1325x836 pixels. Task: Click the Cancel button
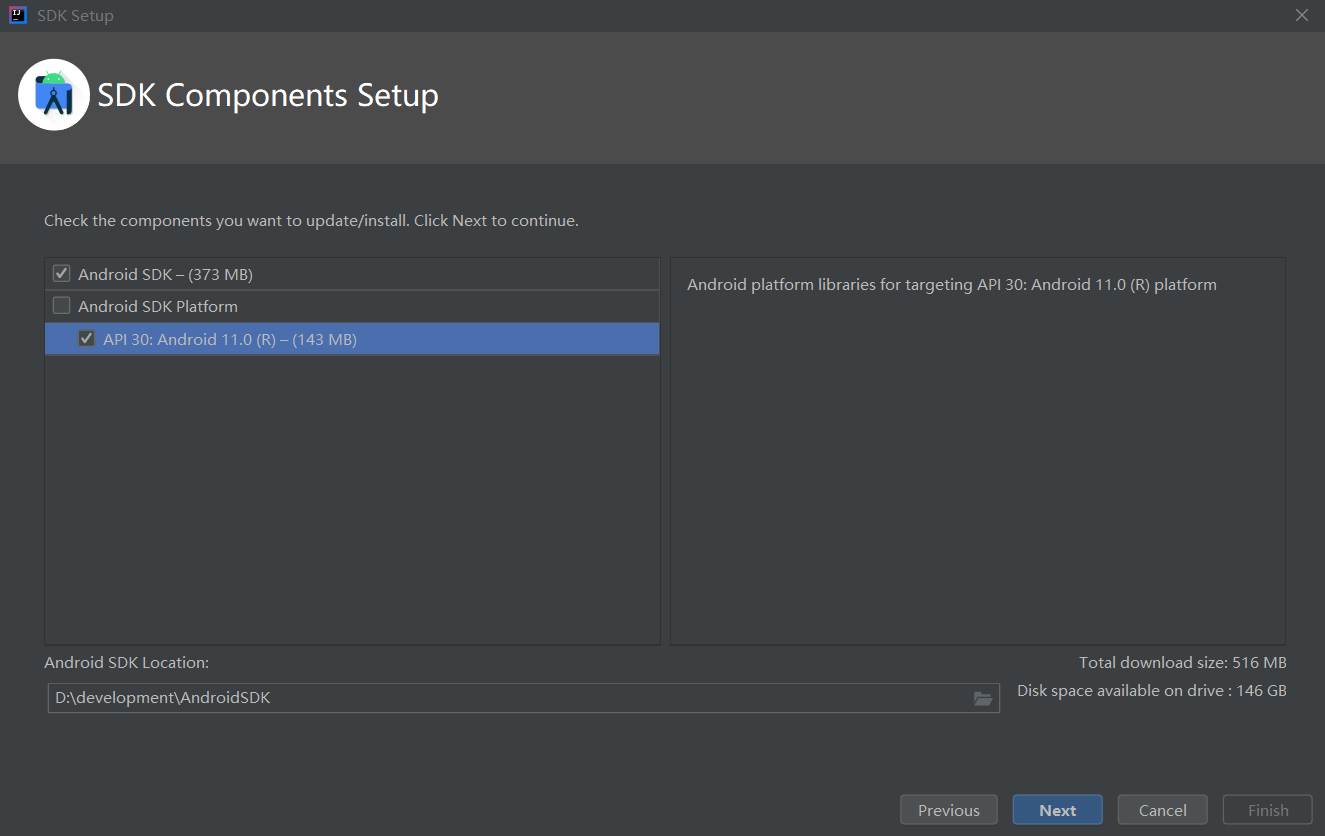pyautogui.click(x=1162, y=810)
